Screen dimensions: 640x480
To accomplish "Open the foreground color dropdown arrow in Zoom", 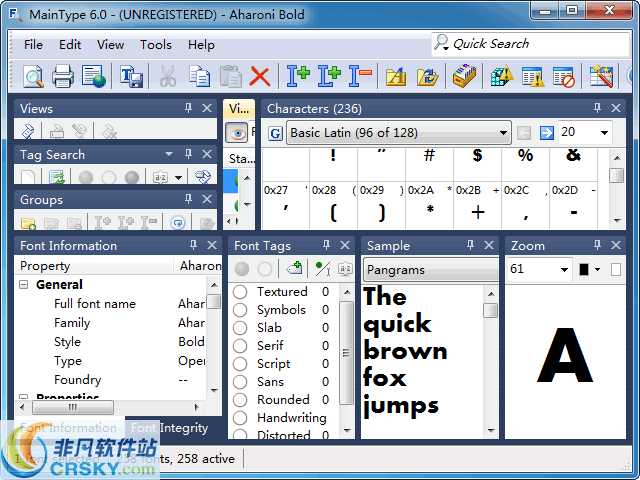I will (x=598, y=269).
